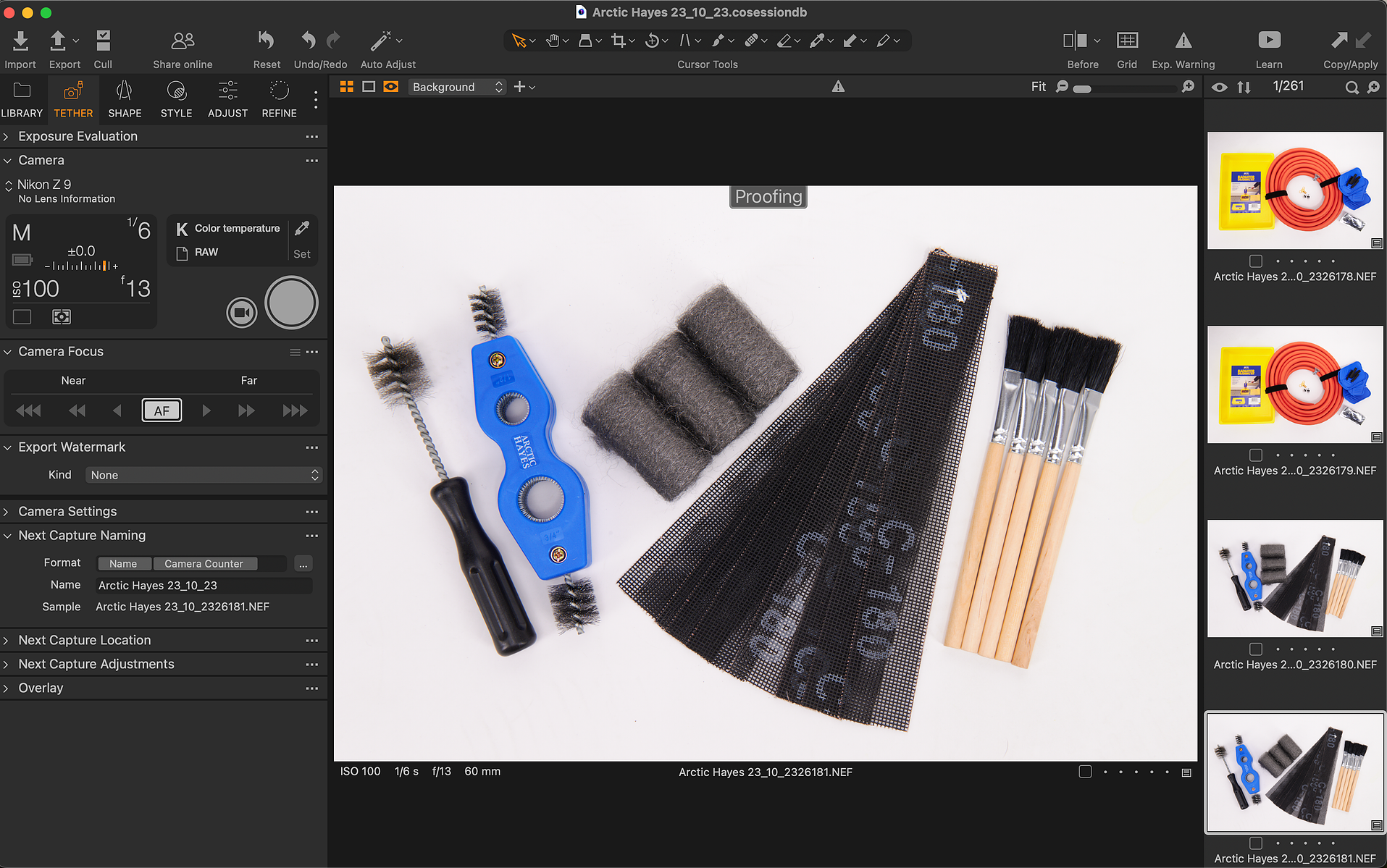This screenshot has height=868, width=1387.
Task: Tick the checkbox under thumbnail 2326178
Action: coord(1256,261)
